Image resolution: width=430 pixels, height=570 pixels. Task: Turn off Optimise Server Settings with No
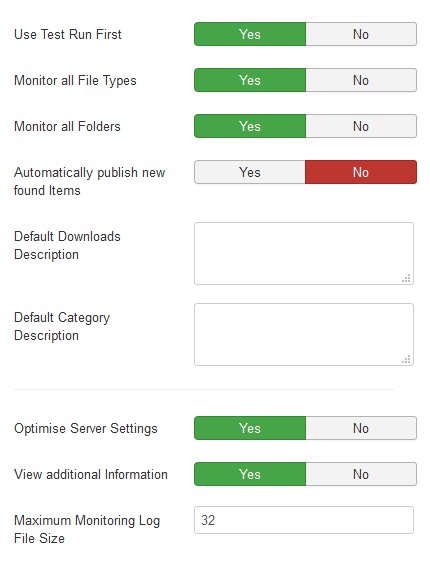tap(361, 428)
